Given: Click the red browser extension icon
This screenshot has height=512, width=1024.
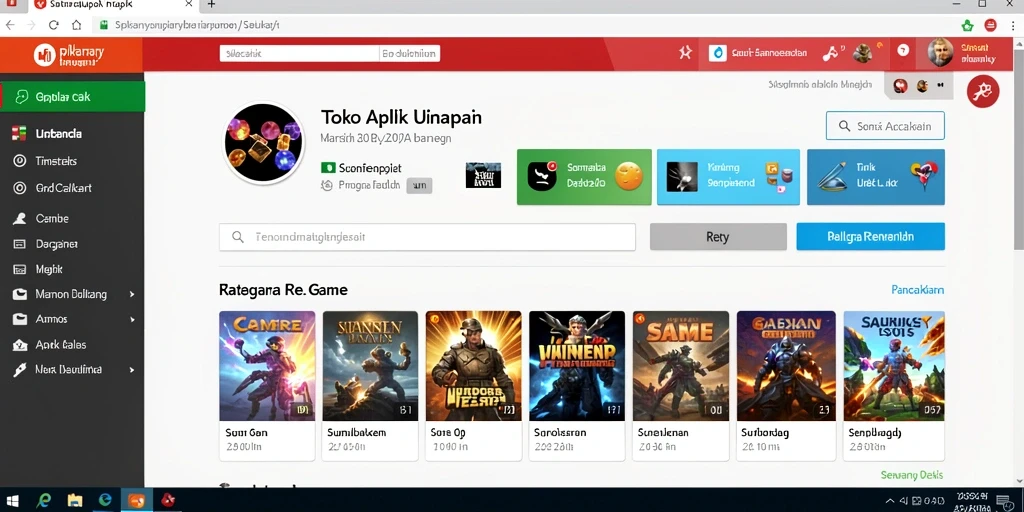Looking at the screenshot, I should pyautogui.click(x=991, y=25).
